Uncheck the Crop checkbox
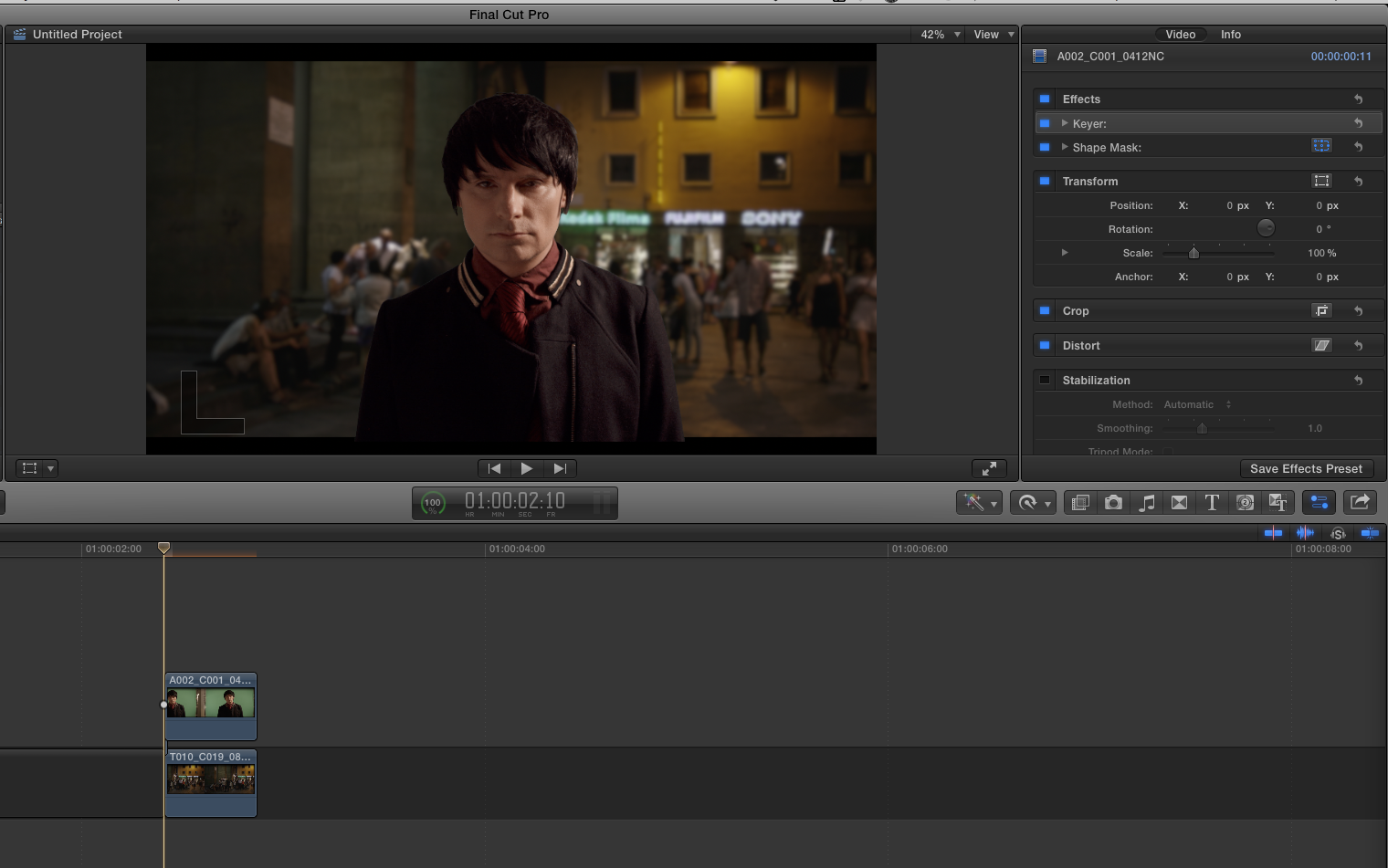The image size is (1388, 868). [x=1045, y=310]
